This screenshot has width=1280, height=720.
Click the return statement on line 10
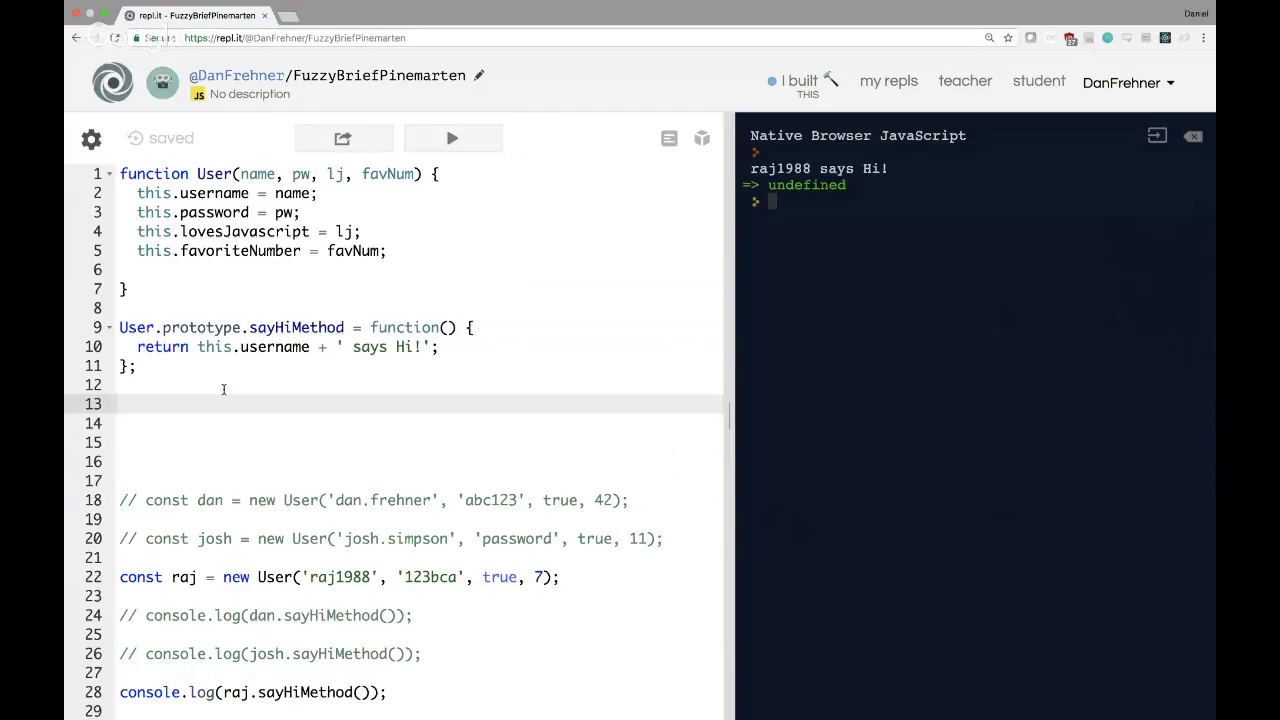coord(287,347)
